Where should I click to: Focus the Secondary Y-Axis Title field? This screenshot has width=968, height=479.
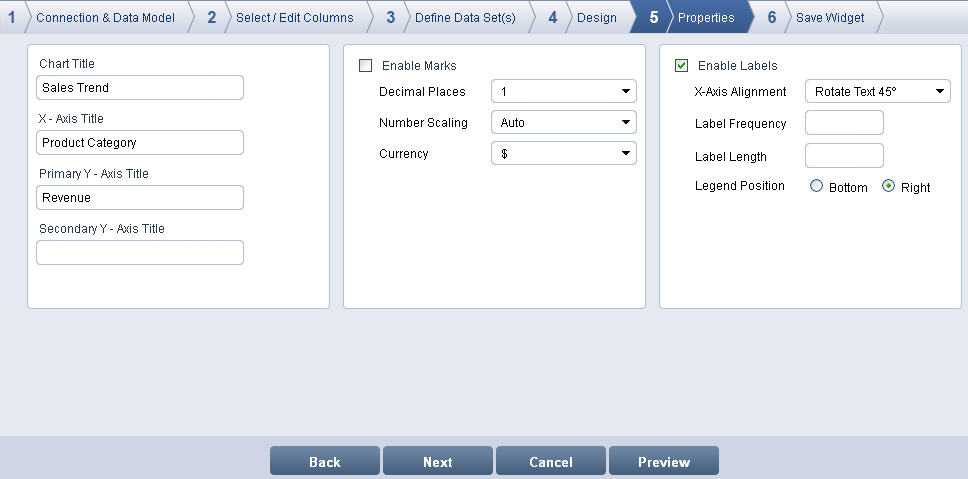140,253
